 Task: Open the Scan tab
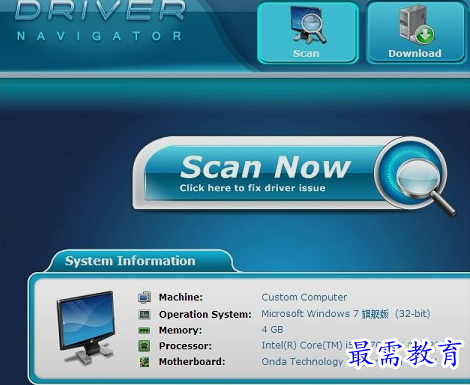click(307, 32)
